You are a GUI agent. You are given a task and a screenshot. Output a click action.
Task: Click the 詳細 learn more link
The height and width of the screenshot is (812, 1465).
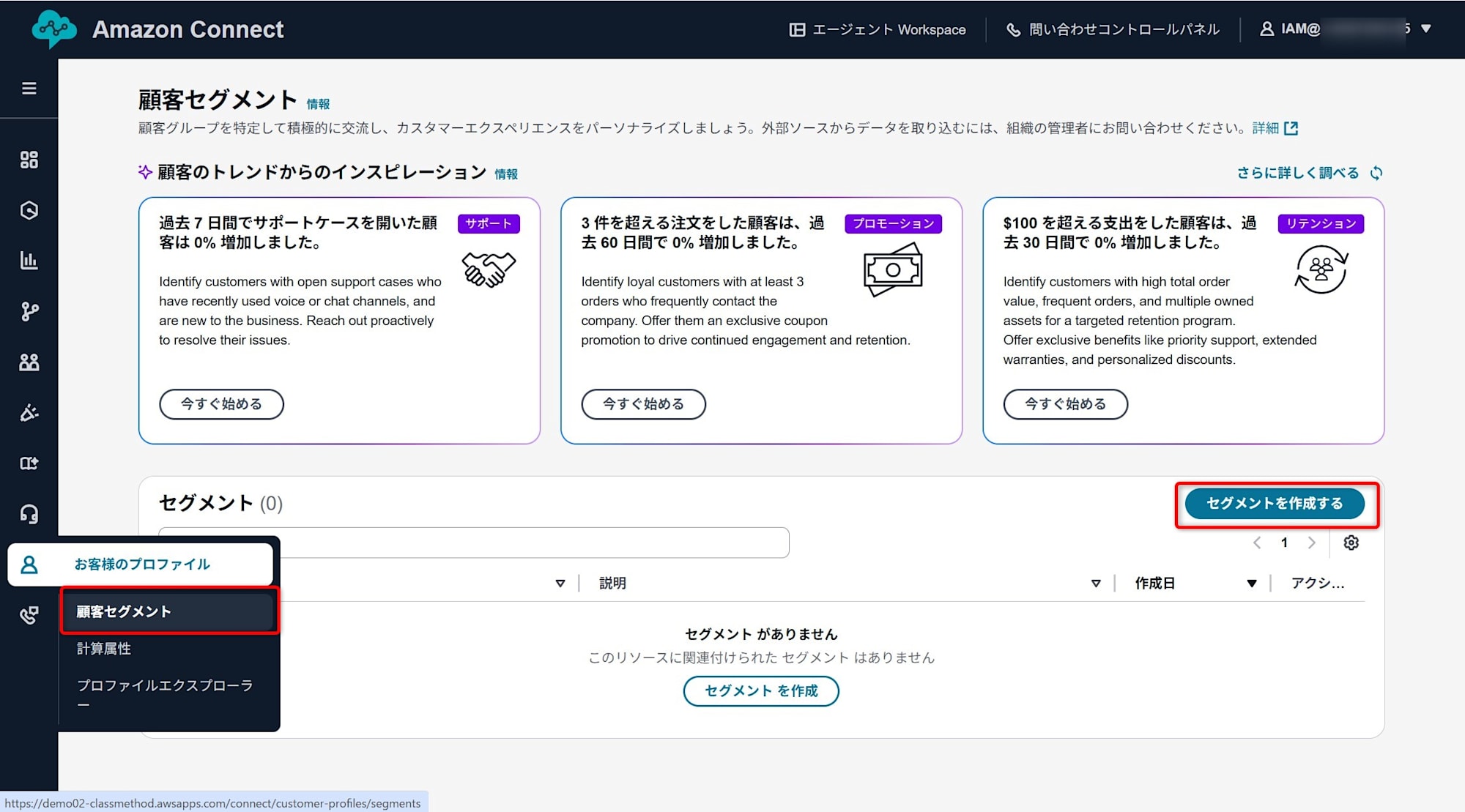point(1266,128)
